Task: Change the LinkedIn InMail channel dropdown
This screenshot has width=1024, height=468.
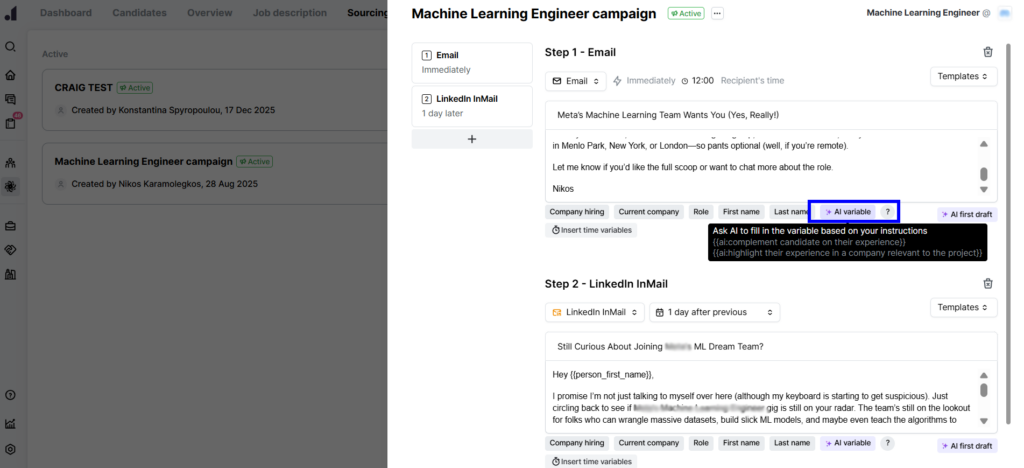Action: coord(594,312)
